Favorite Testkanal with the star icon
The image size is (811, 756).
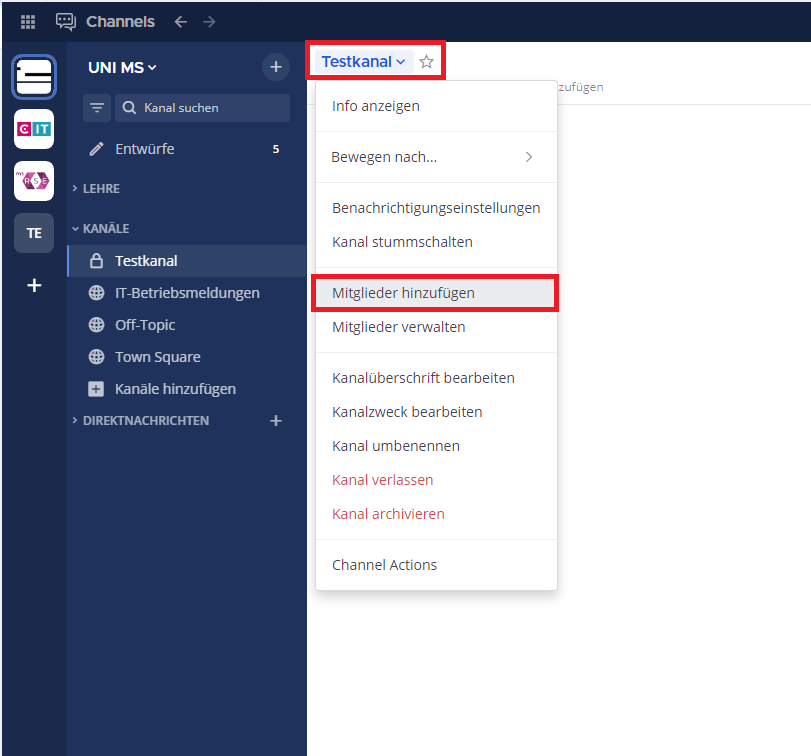click(x=427, y=62)
